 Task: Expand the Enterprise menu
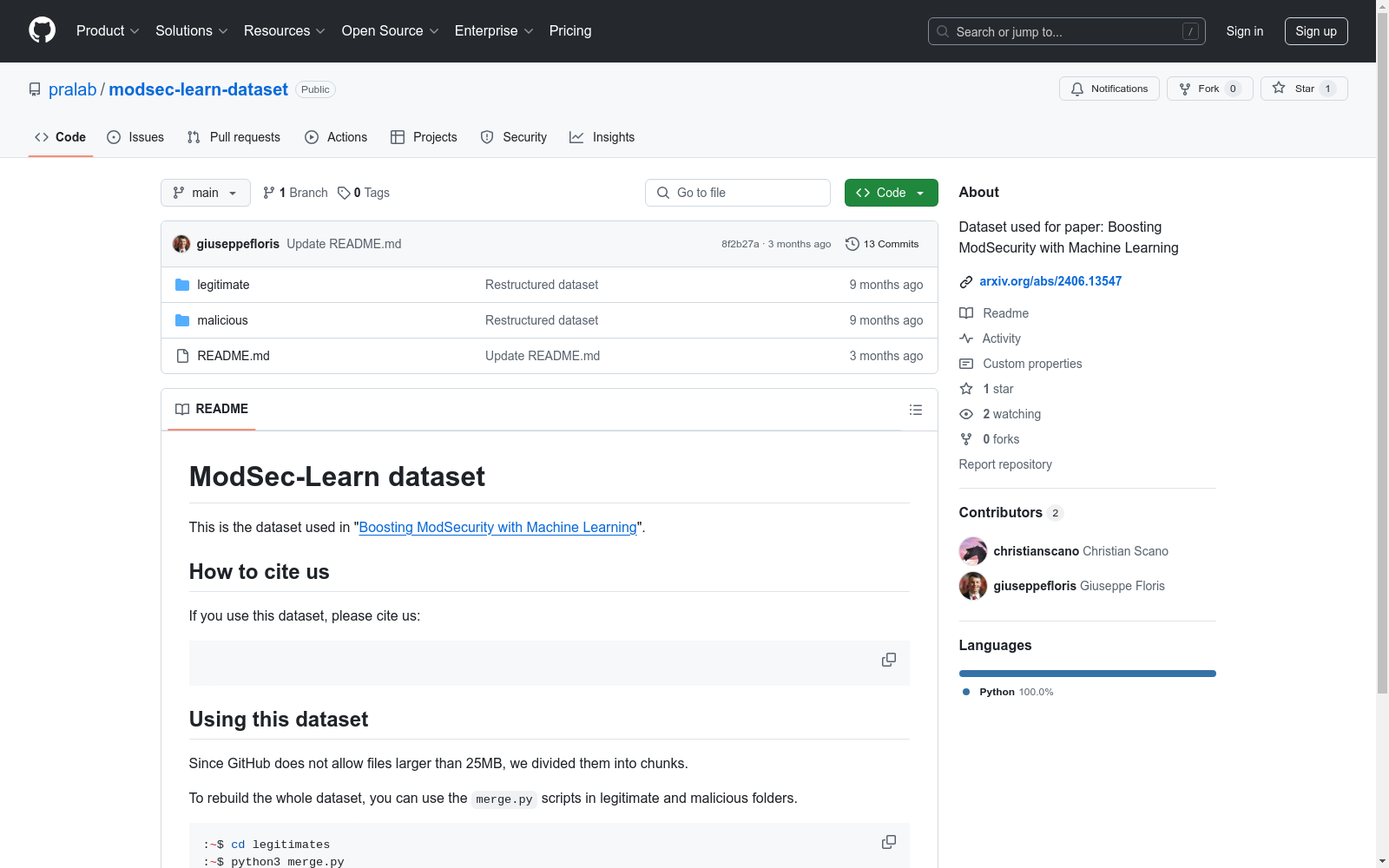[x=494, y=30]
